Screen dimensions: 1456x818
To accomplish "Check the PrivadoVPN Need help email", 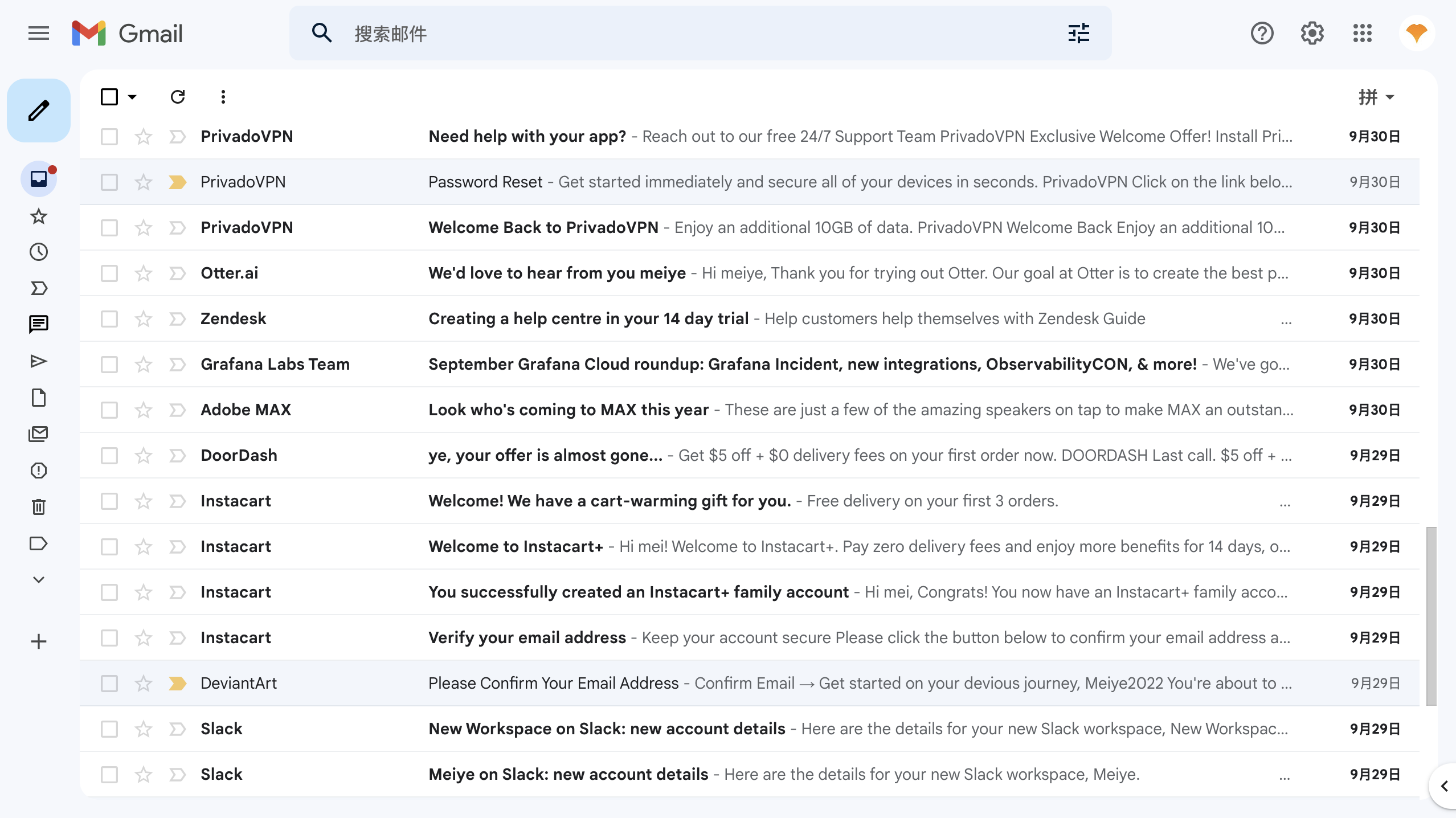I will click(x=109, y=136).
